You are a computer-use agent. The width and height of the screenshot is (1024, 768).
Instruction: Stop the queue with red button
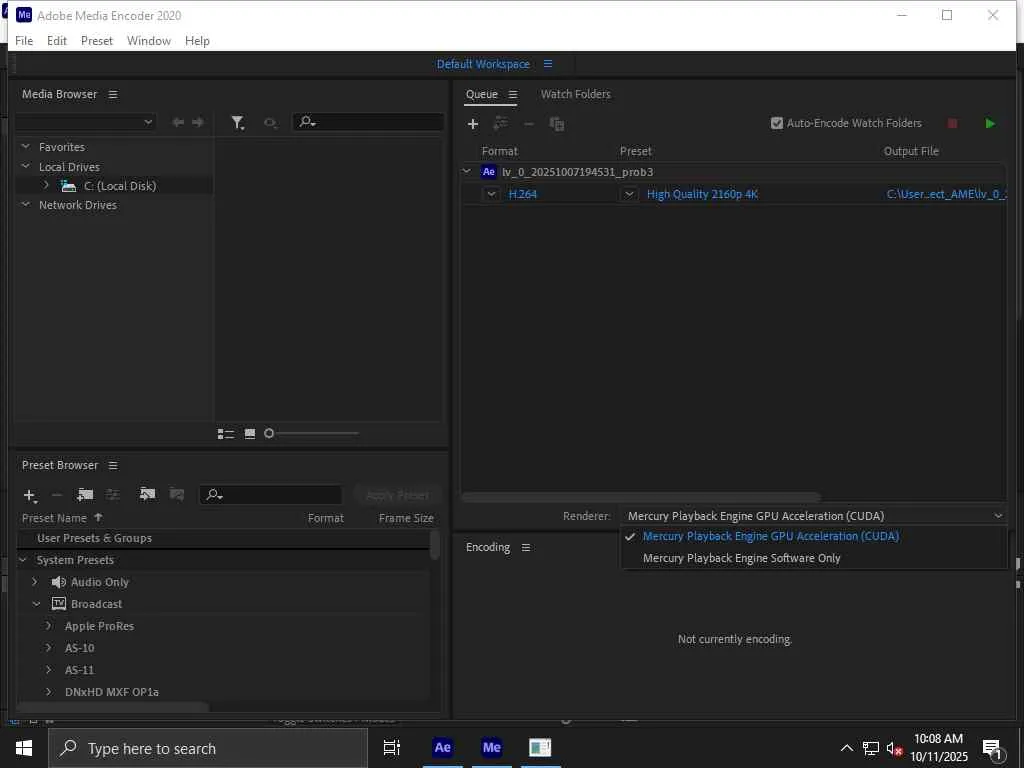click(x=952, y=123)
